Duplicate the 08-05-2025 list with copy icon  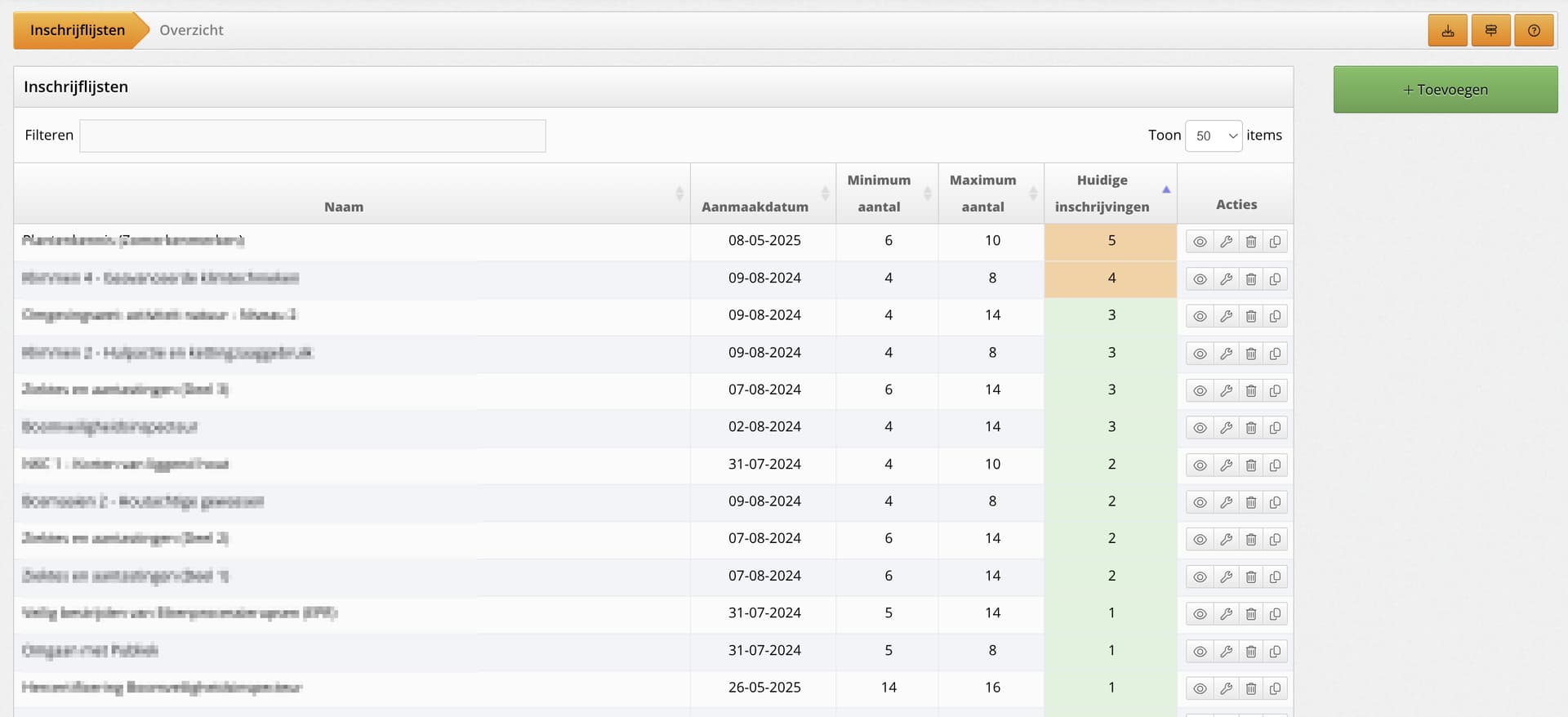click(1275, 242)
